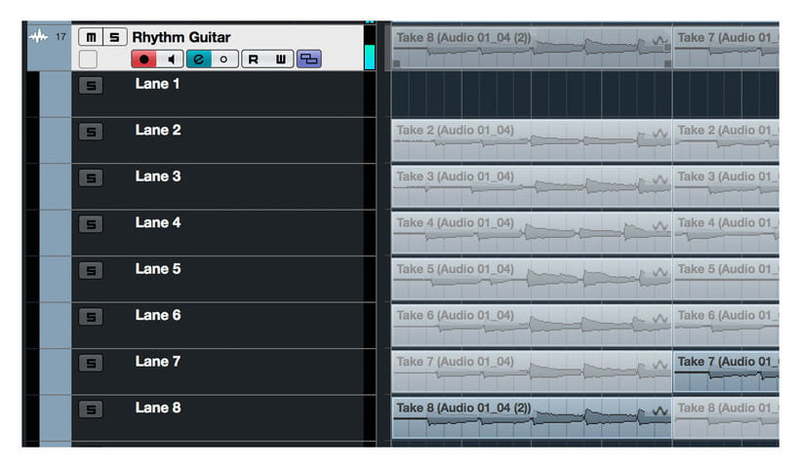Click waveform icon on Lane 8 Take 8 clip

point(660,411)
